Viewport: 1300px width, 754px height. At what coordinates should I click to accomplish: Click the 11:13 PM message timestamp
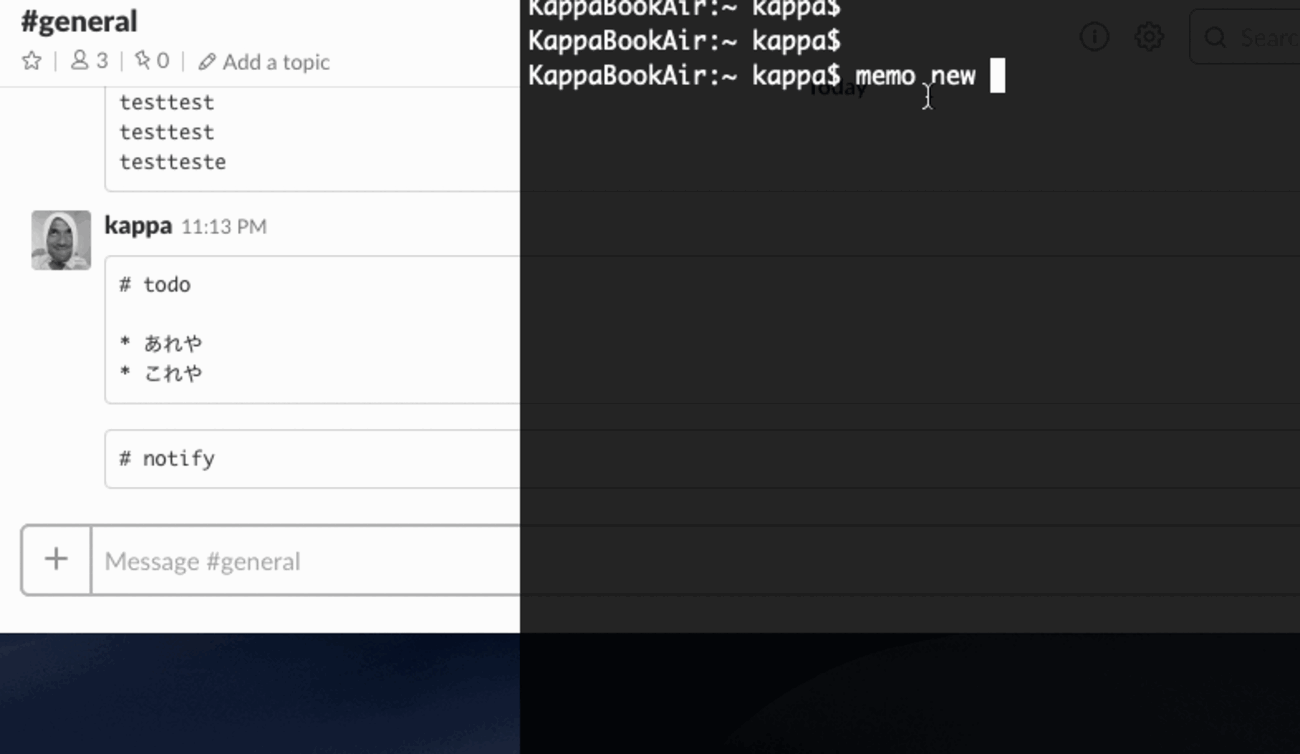point(224,227)
